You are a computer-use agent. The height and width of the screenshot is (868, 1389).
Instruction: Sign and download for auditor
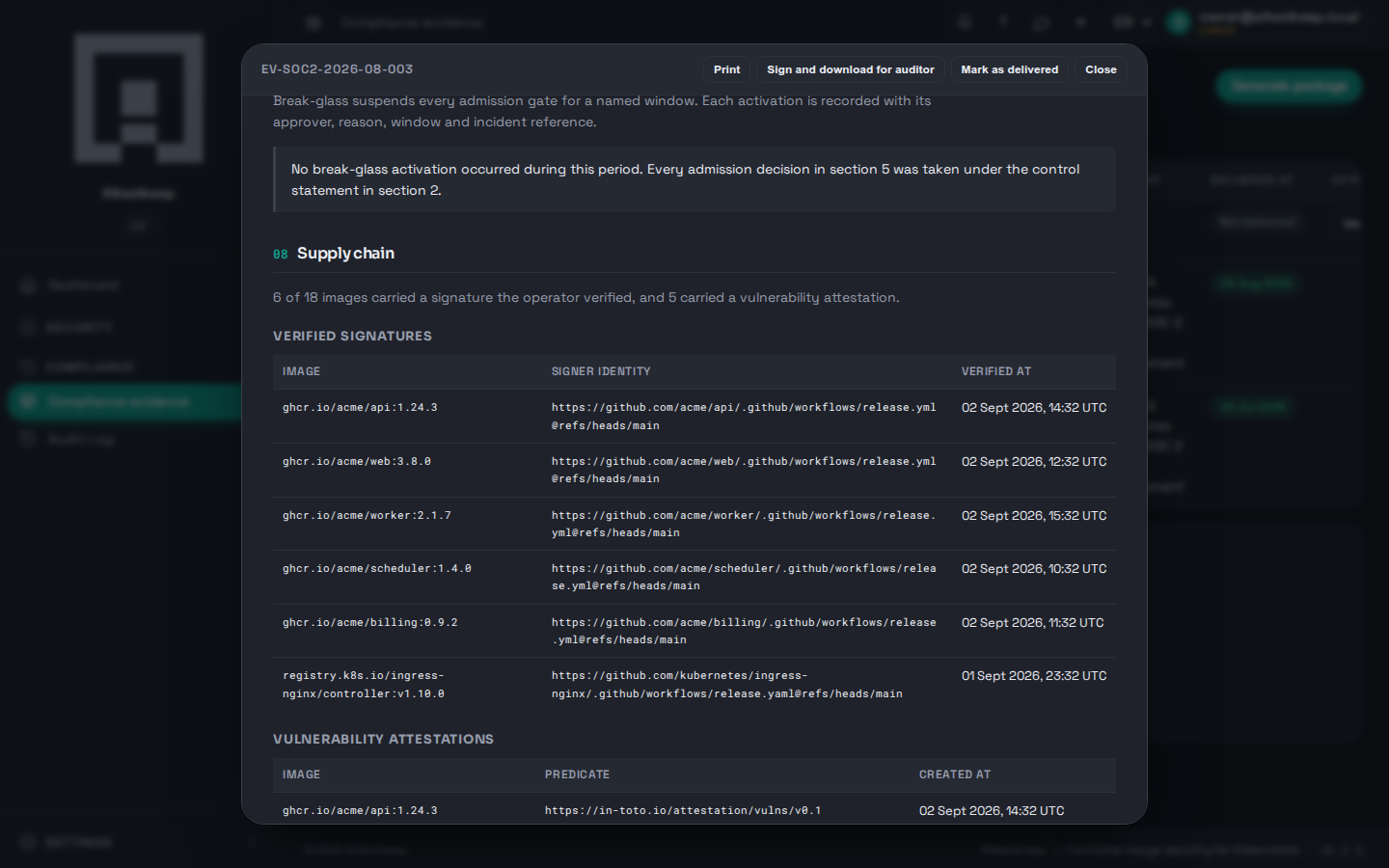point(850,69)
